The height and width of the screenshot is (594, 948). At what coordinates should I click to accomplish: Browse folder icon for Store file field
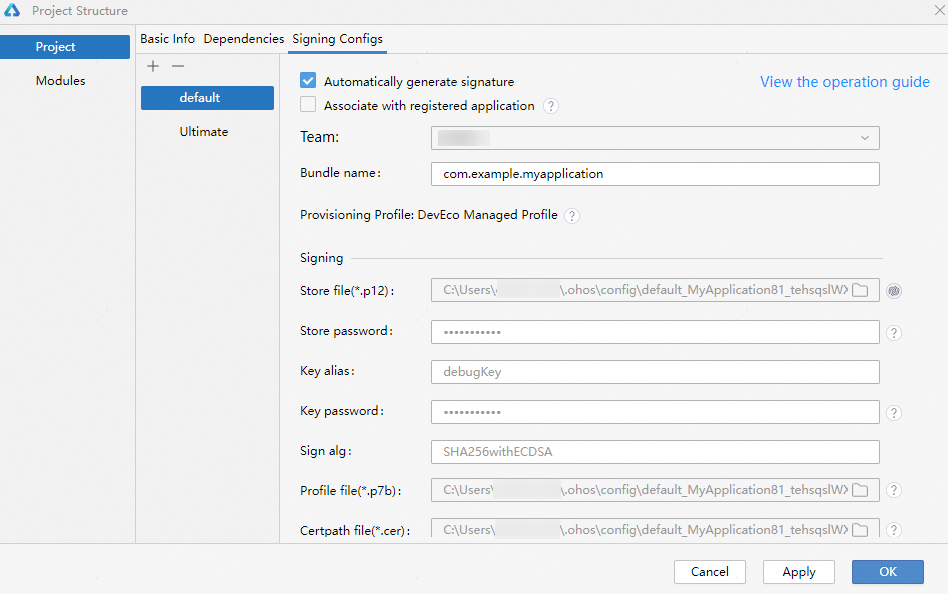860,291
